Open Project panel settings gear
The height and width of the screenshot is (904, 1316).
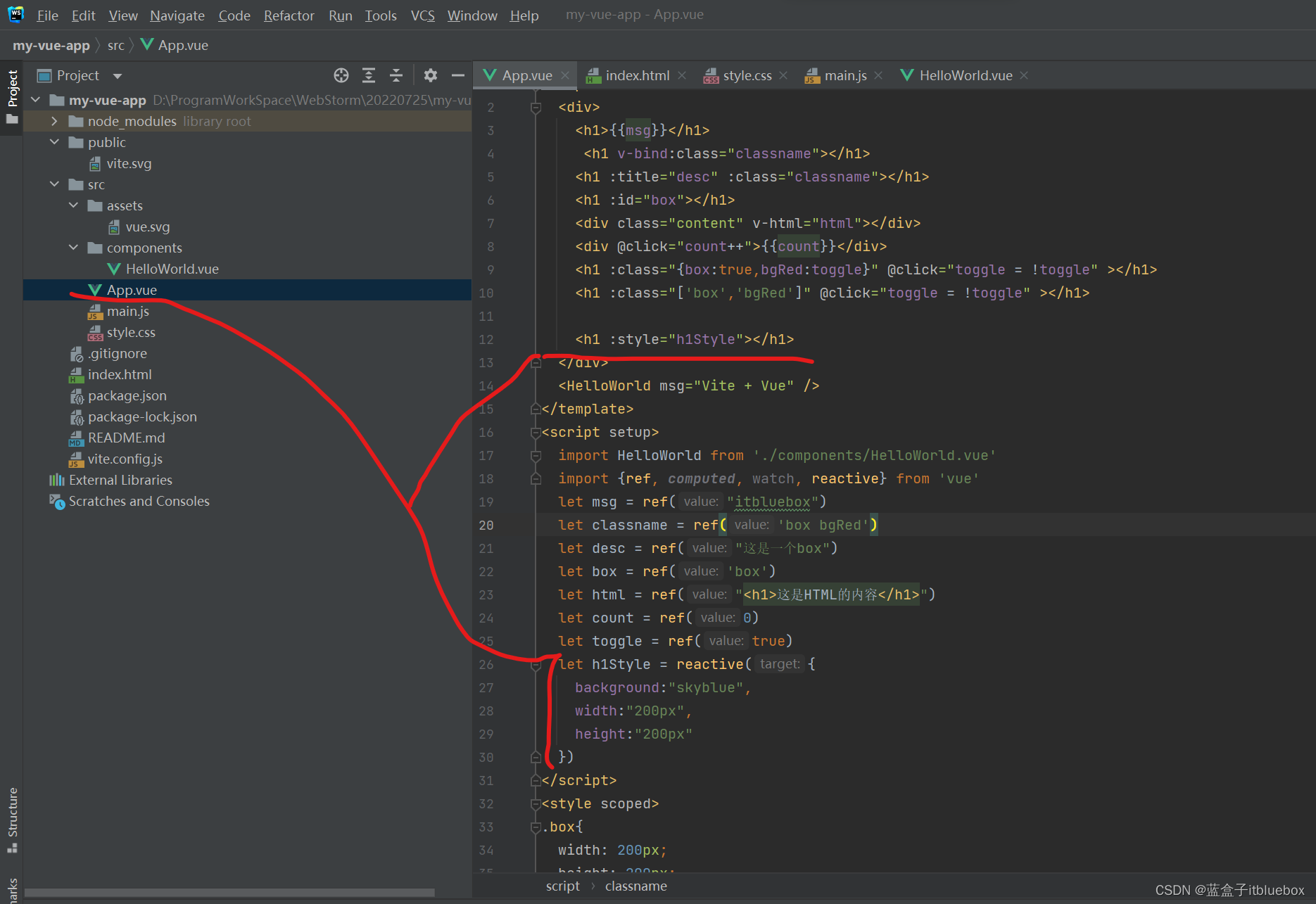431,75
